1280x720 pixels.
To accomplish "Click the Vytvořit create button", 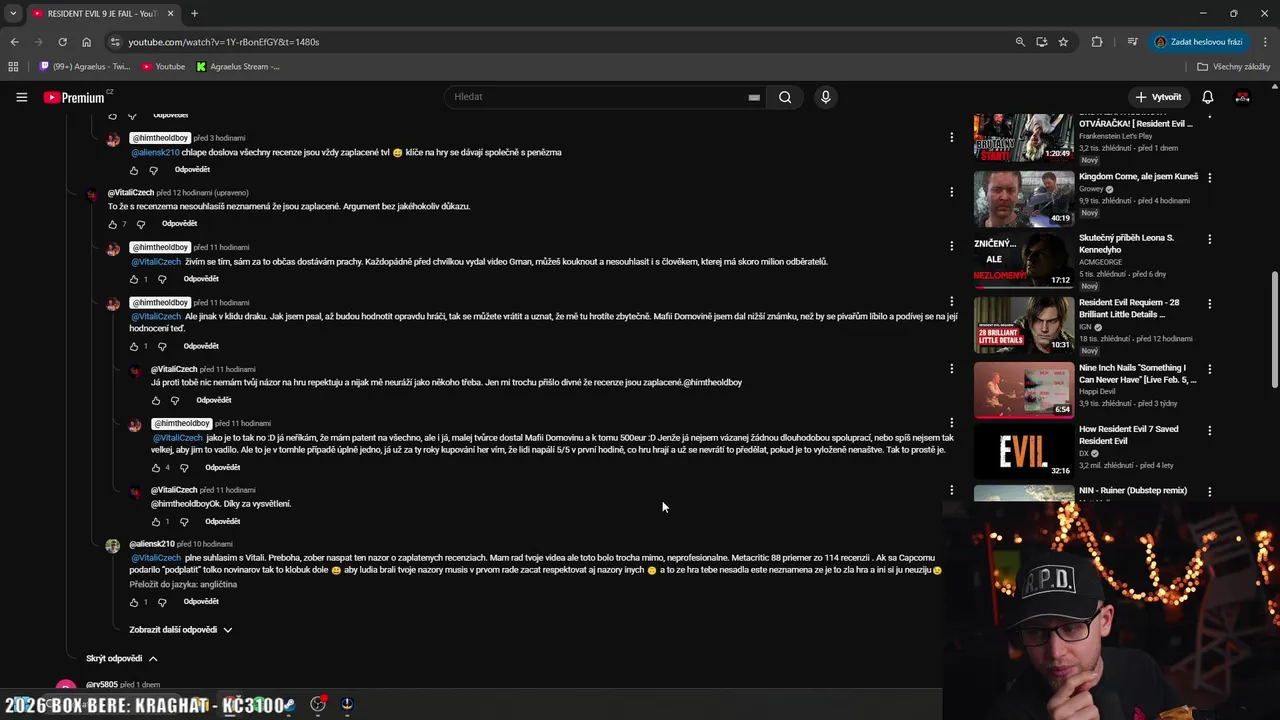I will [1158, 97].
